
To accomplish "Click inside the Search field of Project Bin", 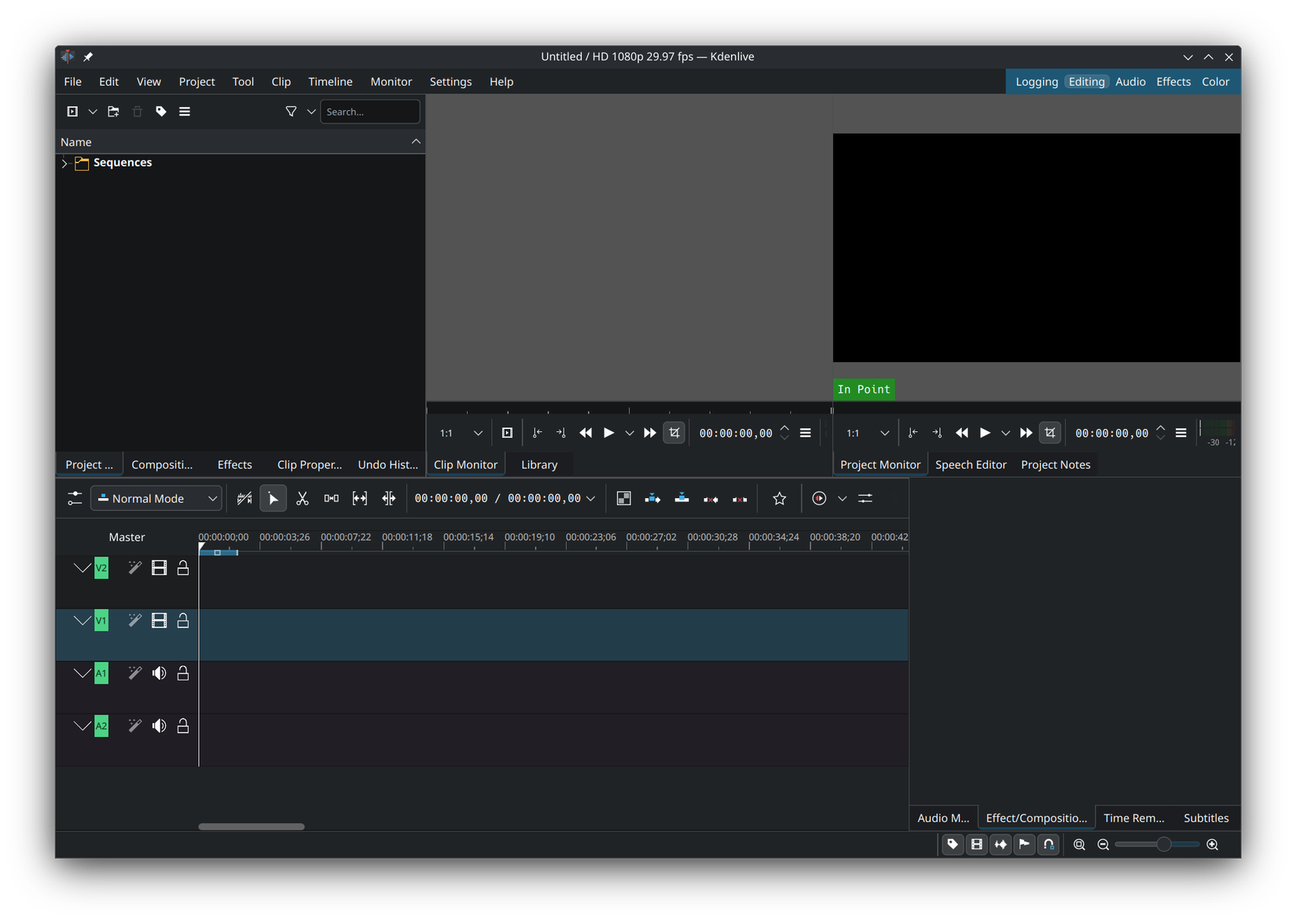I will (x=369, y=112).
